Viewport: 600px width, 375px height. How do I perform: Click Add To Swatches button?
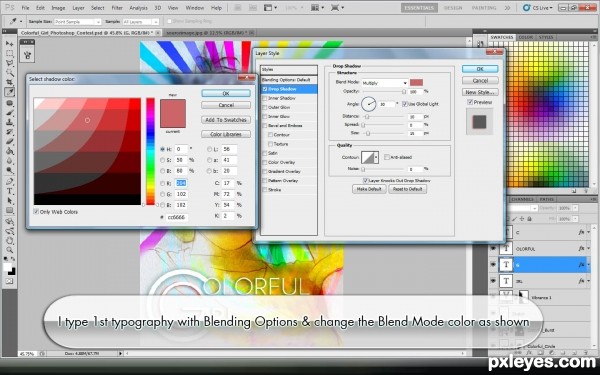tap(226, 120)
